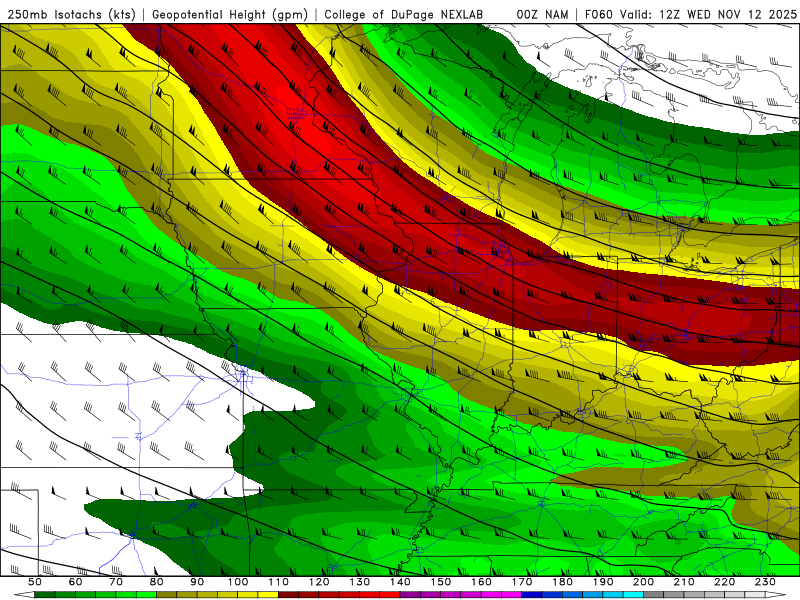
Task: Click the 230 label on the color scale
Action: coord(765,582)
